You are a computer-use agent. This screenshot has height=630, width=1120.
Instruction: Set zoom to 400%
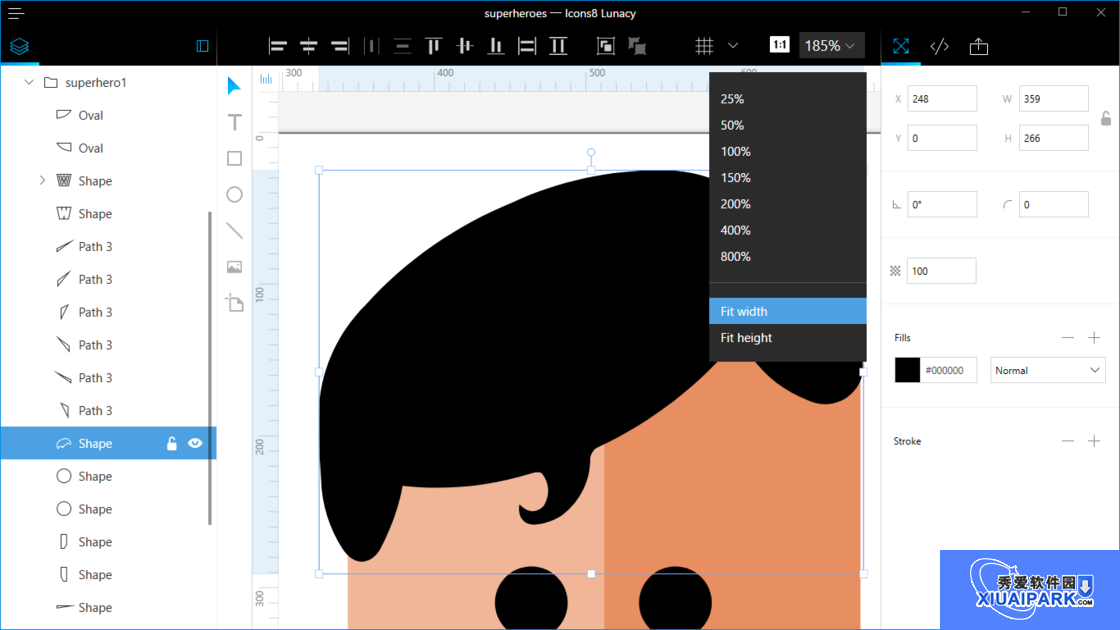point(787,231)
